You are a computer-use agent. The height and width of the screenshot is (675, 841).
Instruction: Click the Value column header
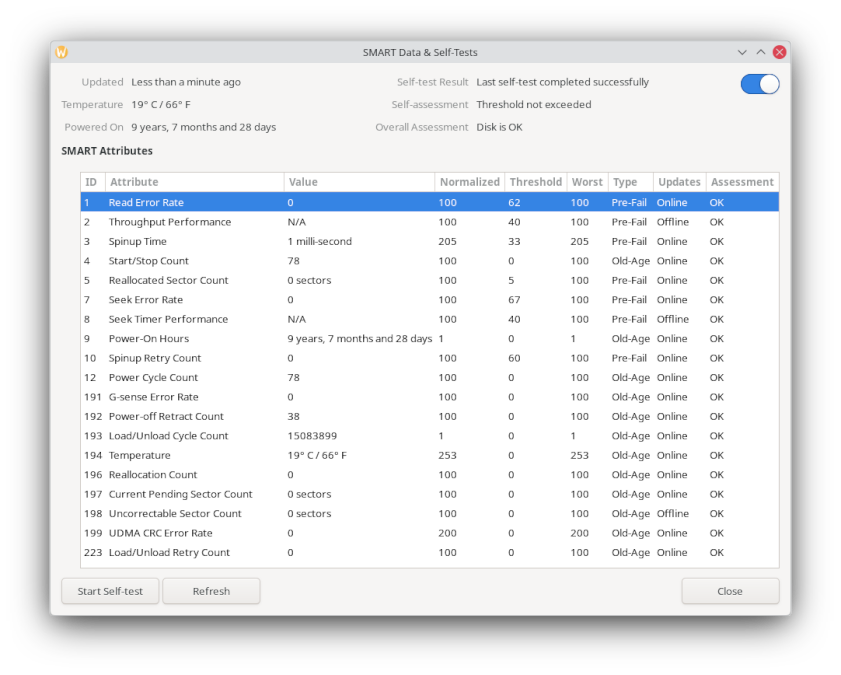point(359,182)
